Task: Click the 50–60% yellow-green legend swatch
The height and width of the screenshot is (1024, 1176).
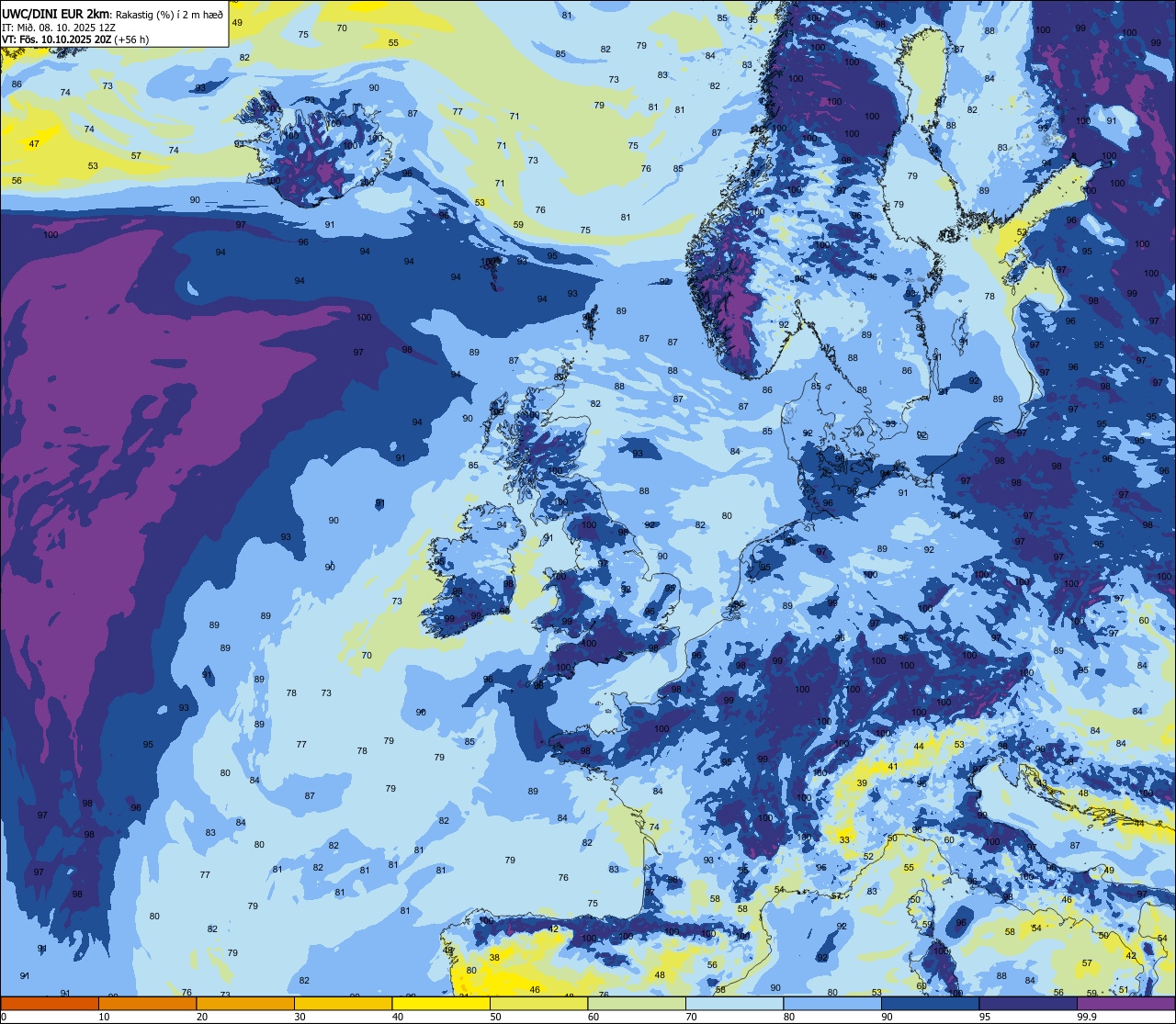Action: point(538,1004)
